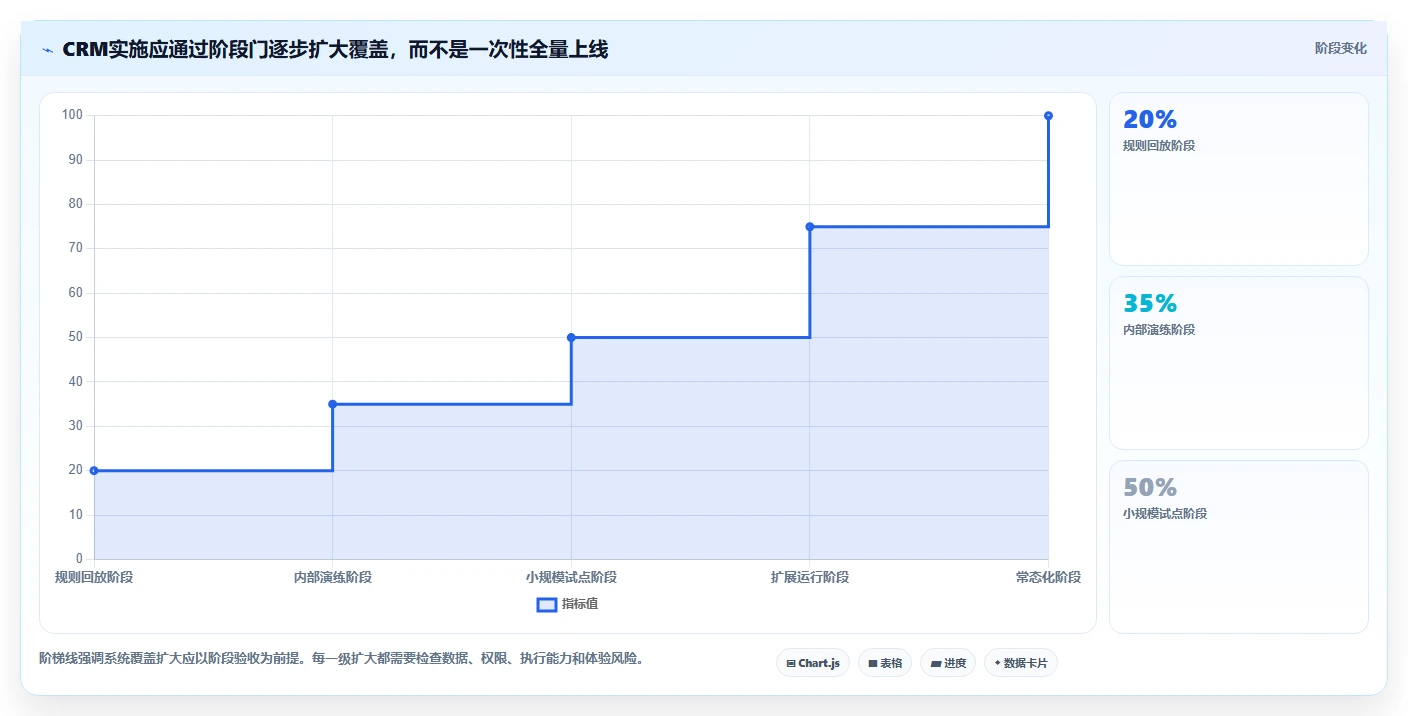Open the 进度 pill button

pyautogui.click(x=947, y=663)
